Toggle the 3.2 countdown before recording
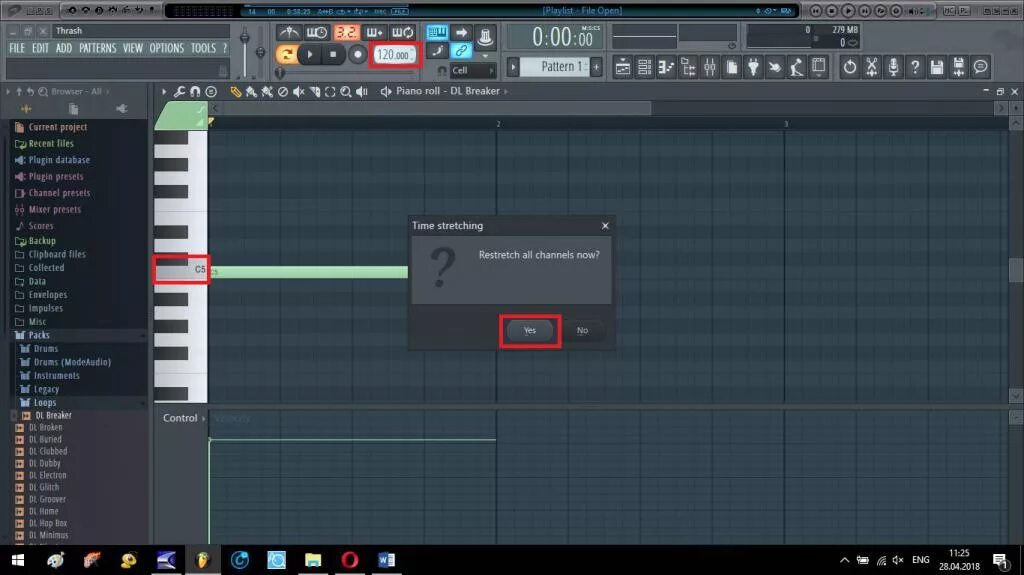Image resolution: width=1024 pixels, height=575 pixels. 346,32
